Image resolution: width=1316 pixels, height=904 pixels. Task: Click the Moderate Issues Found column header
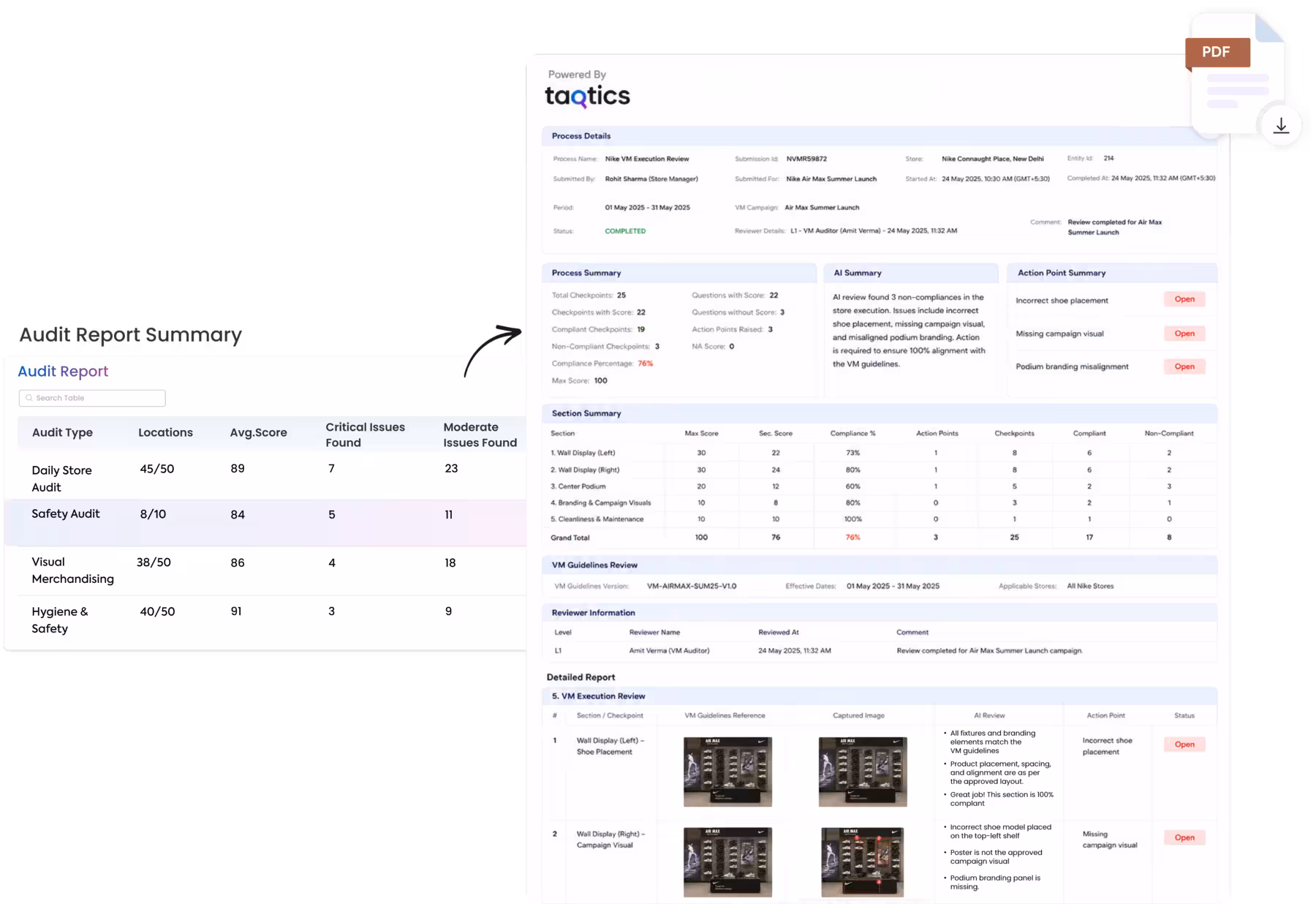(480, 434)
